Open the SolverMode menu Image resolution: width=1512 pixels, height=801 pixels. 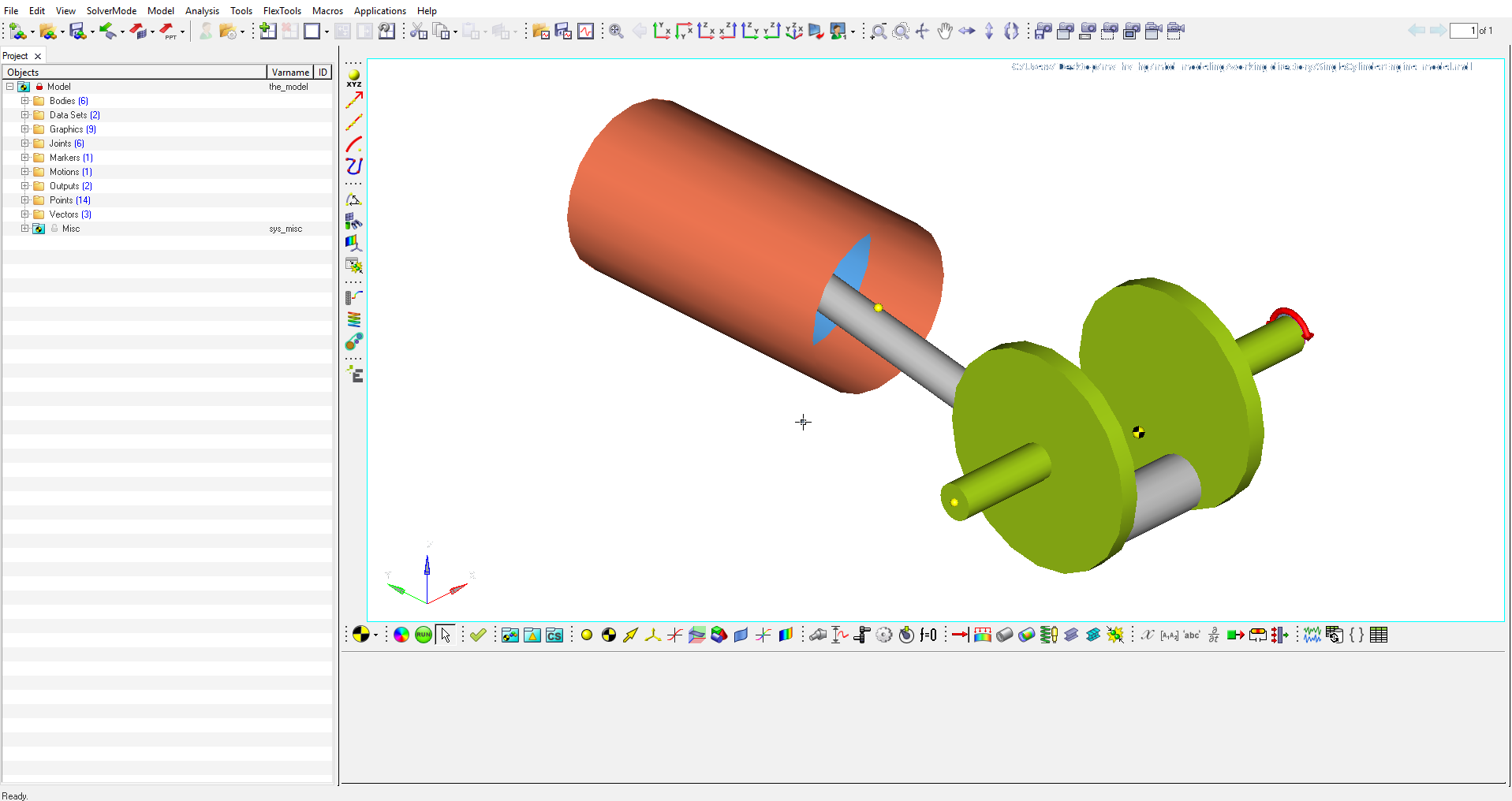tap(111, 11)
